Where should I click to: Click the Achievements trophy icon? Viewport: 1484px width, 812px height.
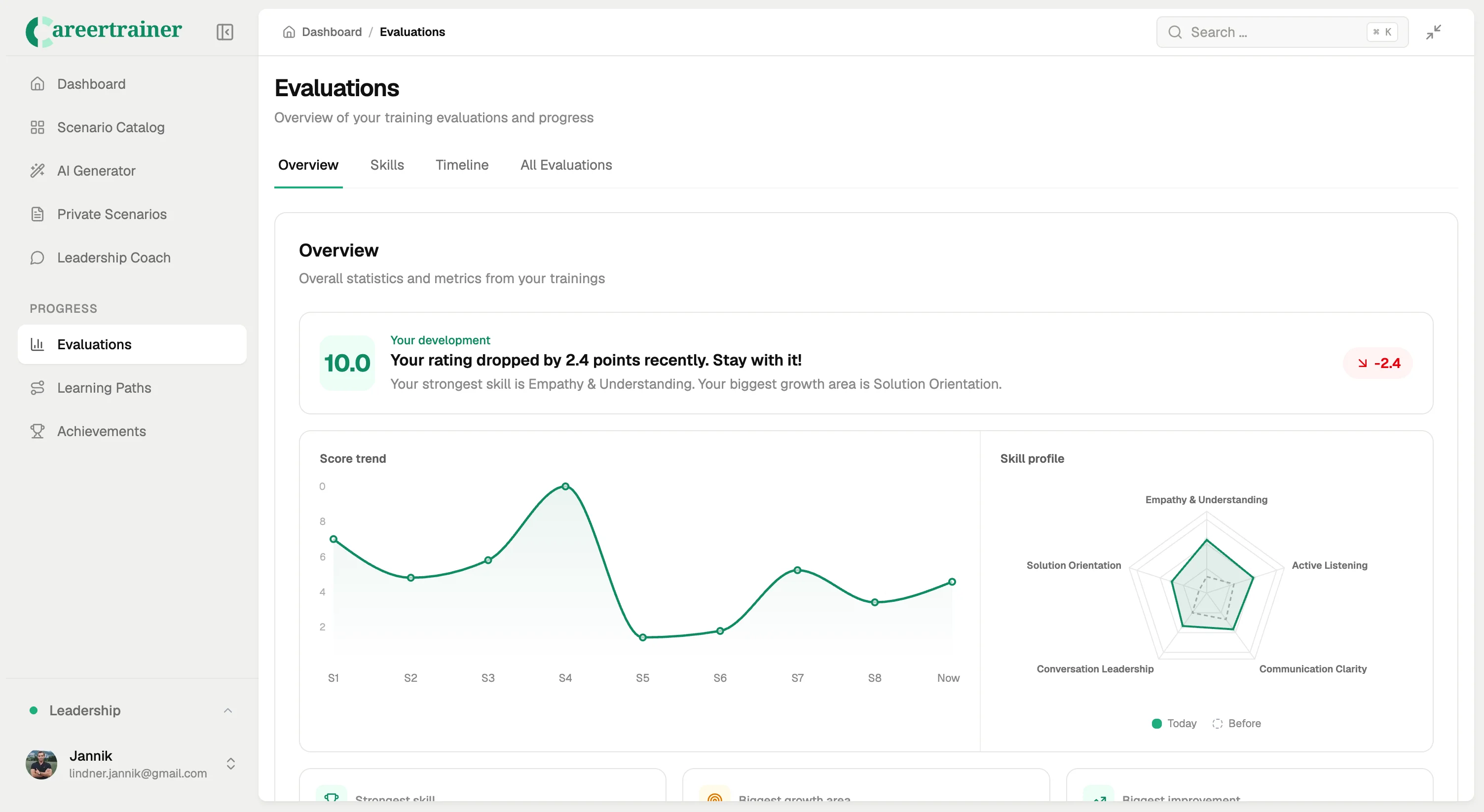pos(37,431)
